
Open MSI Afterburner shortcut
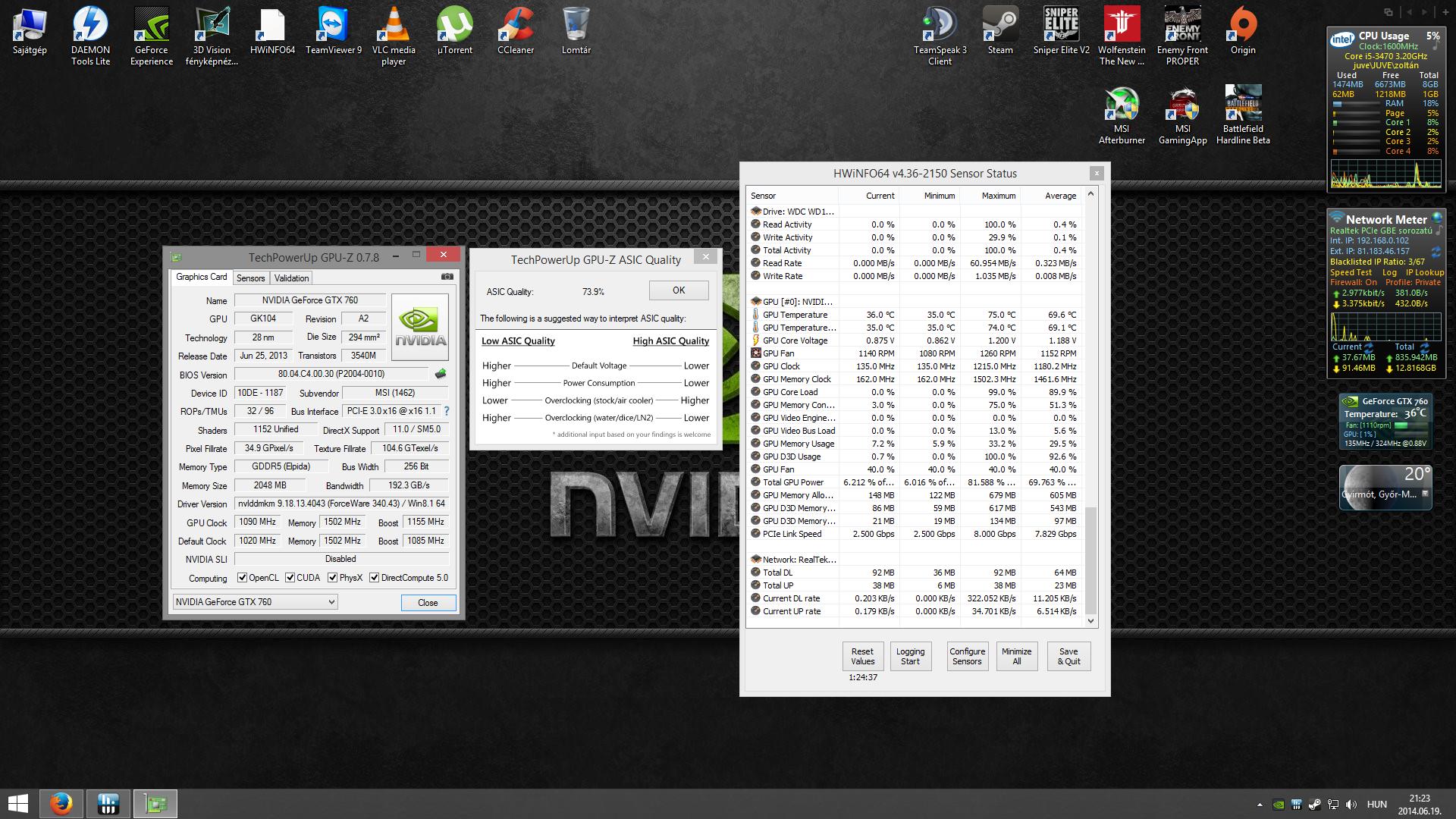tap(1122, 115)
